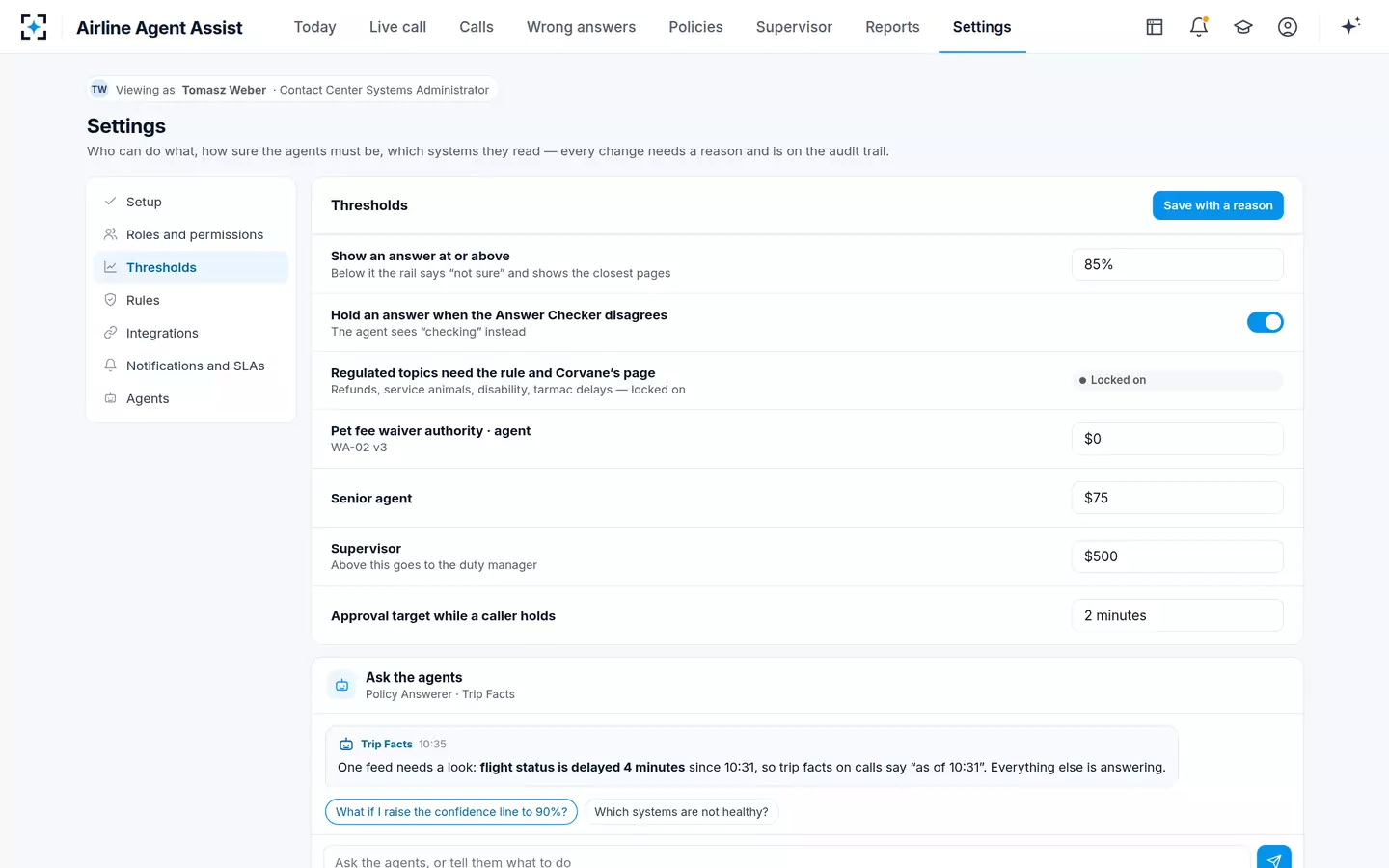Click the Settings page heading
The width and height of the screenshot is (1389, 868).
coord(126,126)
